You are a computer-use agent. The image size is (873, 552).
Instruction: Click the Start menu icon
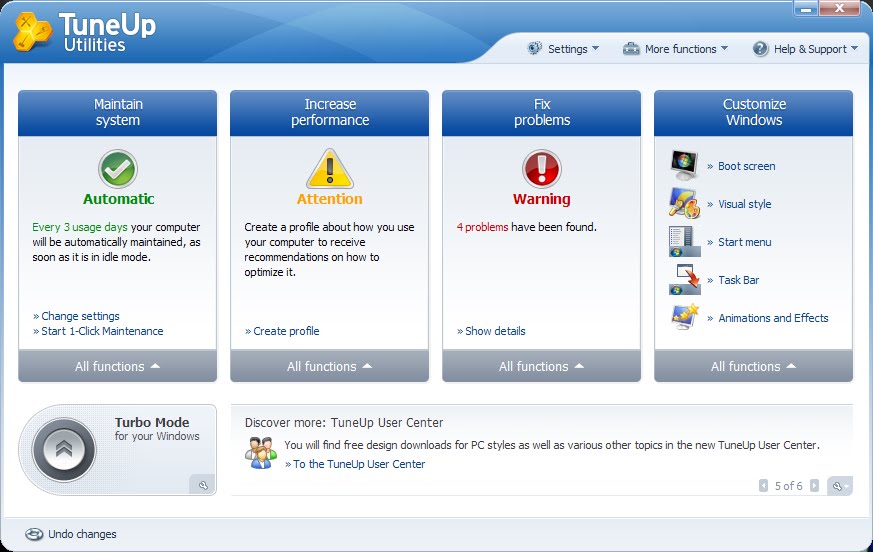684,241
